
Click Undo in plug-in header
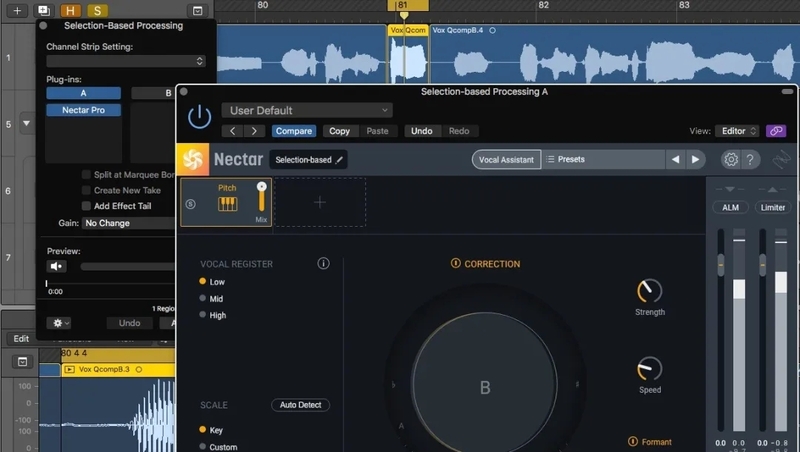422,131
